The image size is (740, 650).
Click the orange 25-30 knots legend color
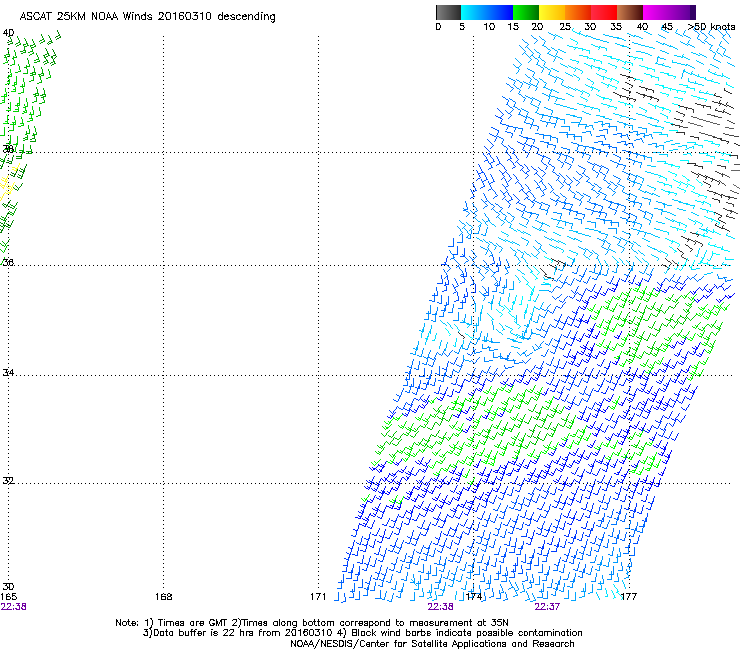pos(578,12)
